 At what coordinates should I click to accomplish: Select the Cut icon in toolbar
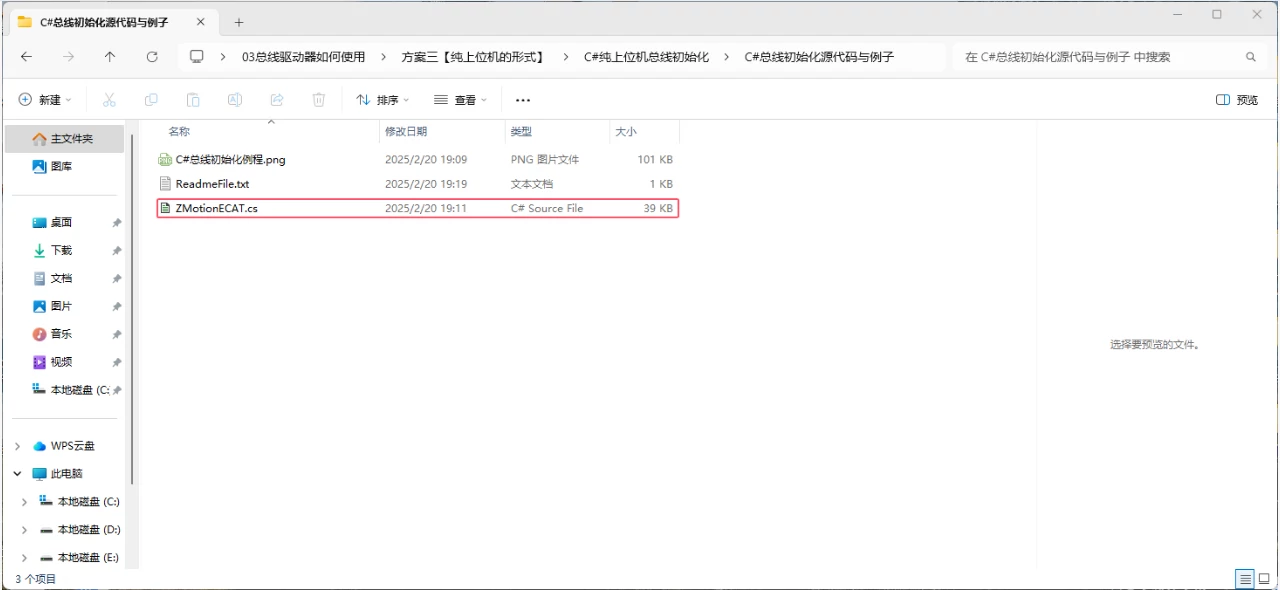[110, 99]
